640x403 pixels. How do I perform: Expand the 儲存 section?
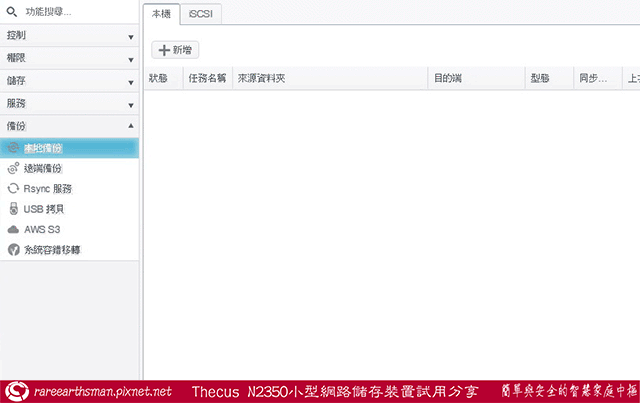(x=131, y=82)
